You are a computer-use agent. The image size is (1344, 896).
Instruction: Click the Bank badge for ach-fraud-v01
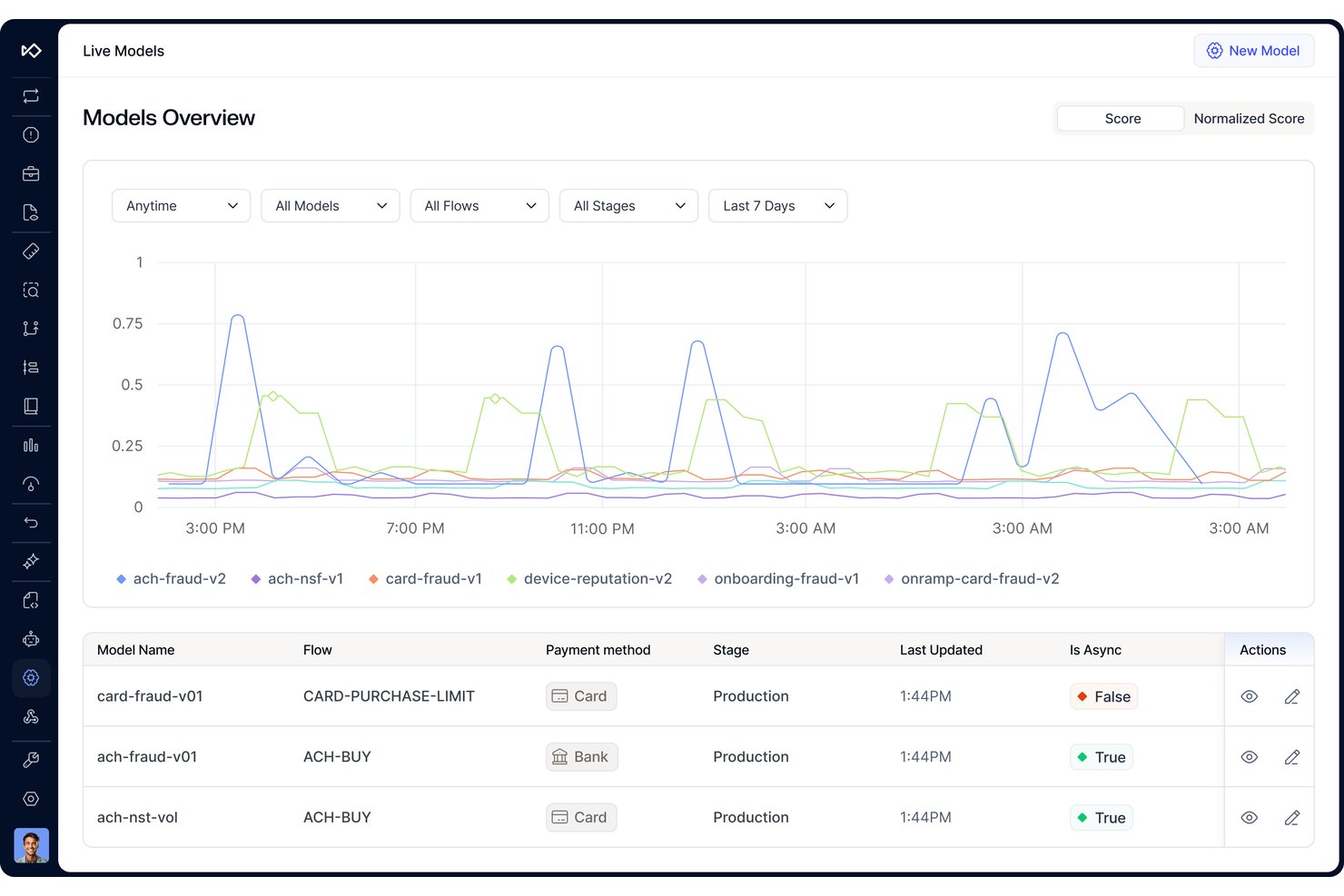coord(582,757)
